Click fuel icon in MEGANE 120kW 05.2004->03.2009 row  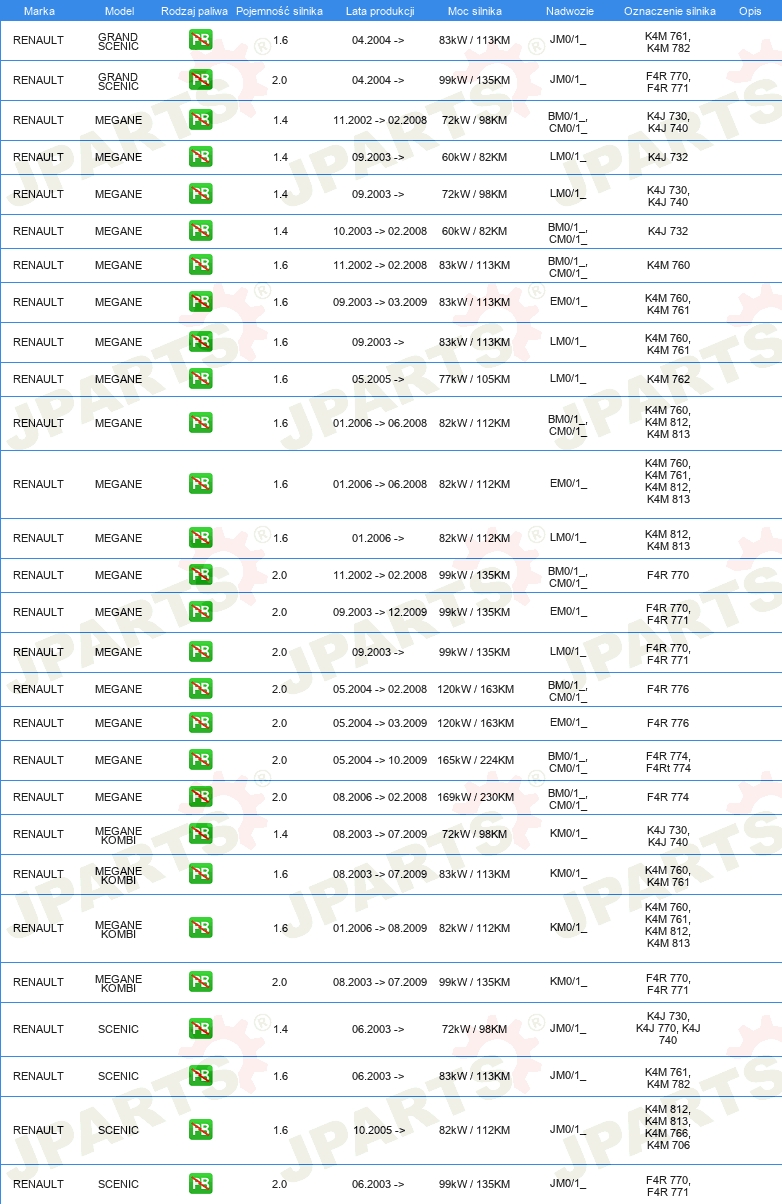(x=200, y=723)
